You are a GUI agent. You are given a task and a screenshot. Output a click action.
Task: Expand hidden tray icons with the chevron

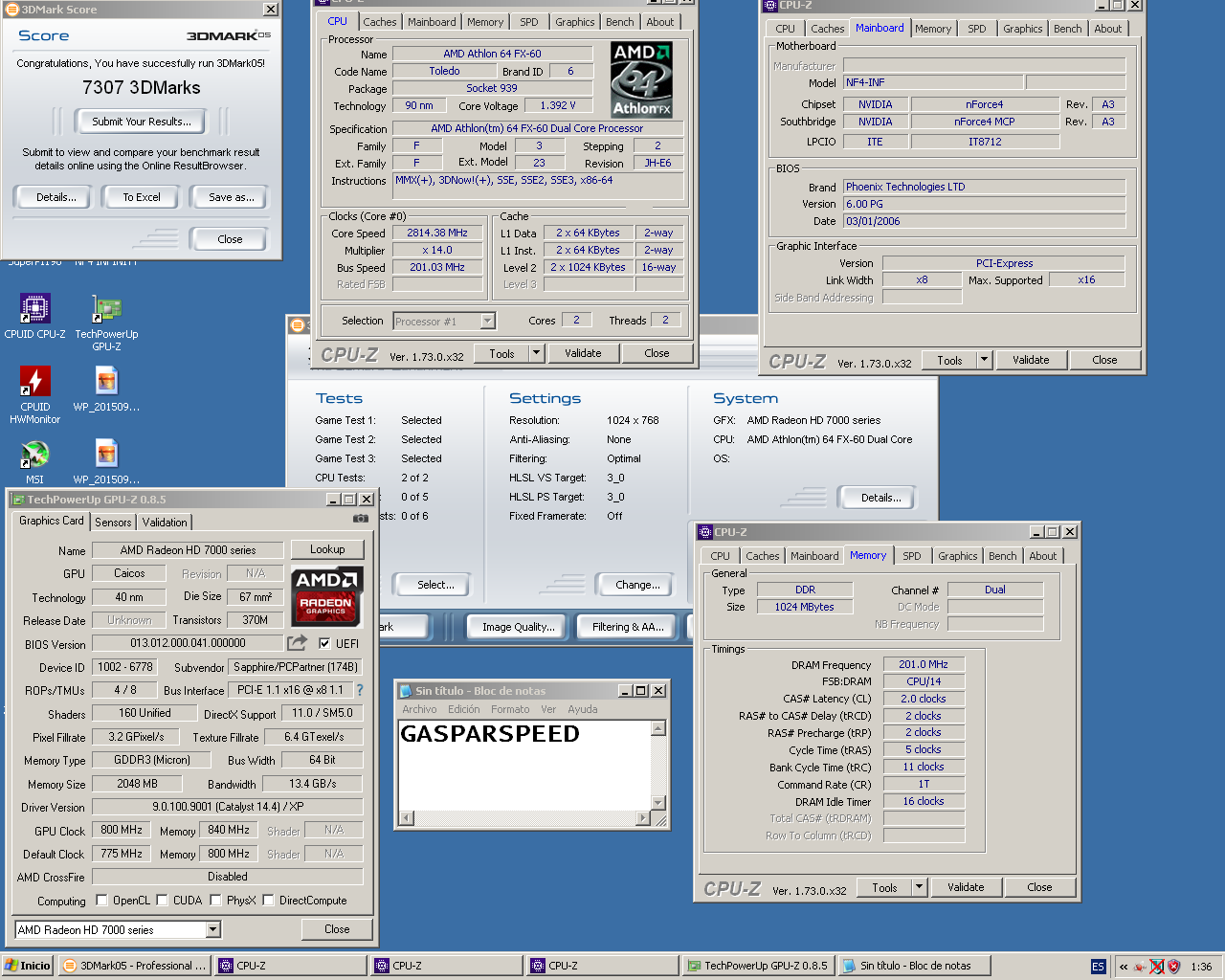point(1124,967)
